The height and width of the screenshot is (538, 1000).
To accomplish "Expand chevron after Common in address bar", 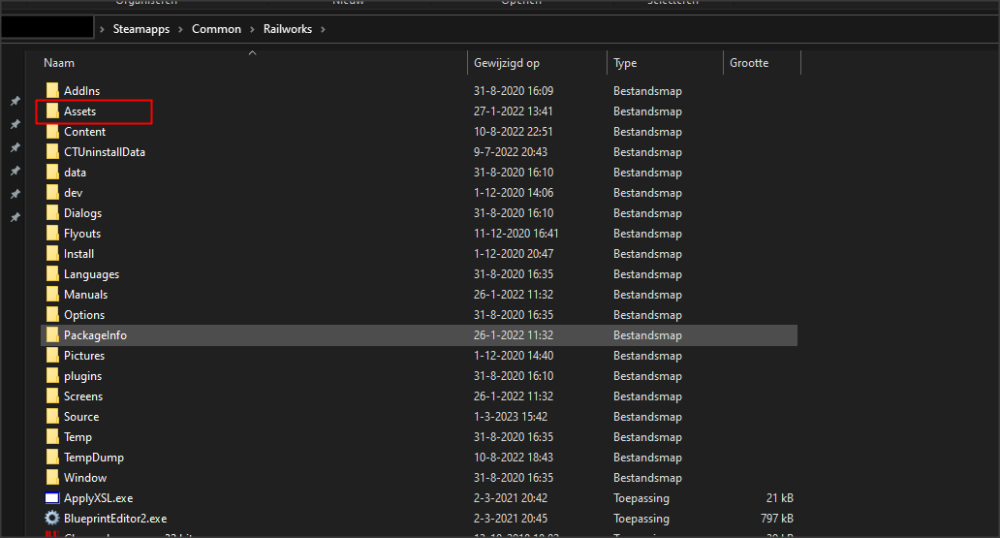I will 252,29.
